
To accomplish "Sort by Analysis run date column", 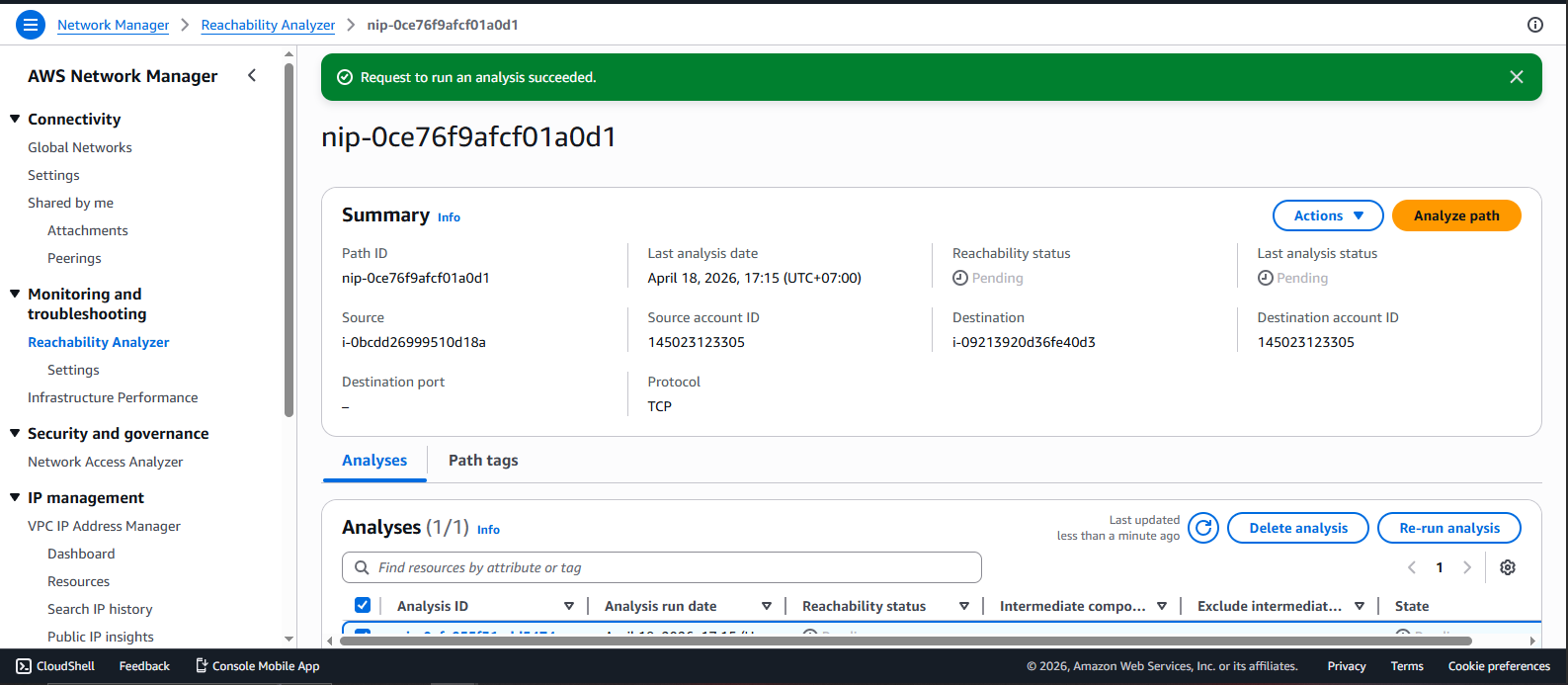I will 767,606.
